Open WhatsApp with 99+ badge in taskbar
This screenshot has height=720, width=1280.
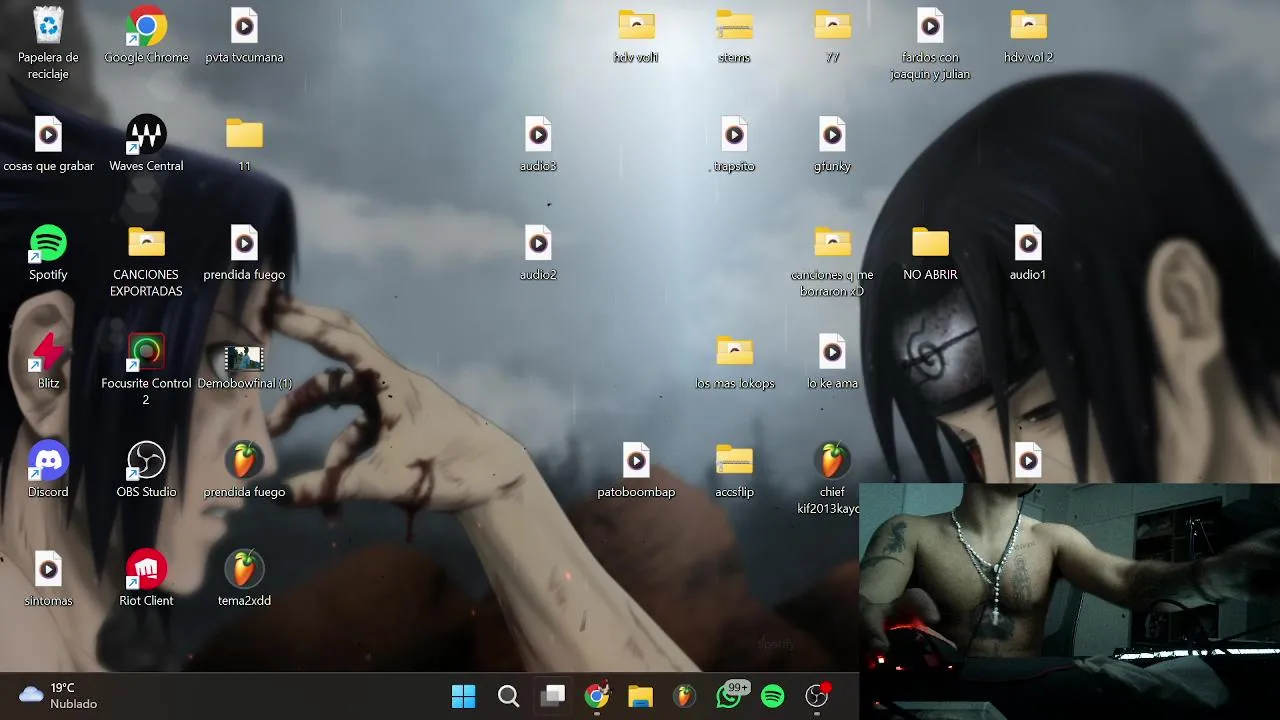[730, 696]
